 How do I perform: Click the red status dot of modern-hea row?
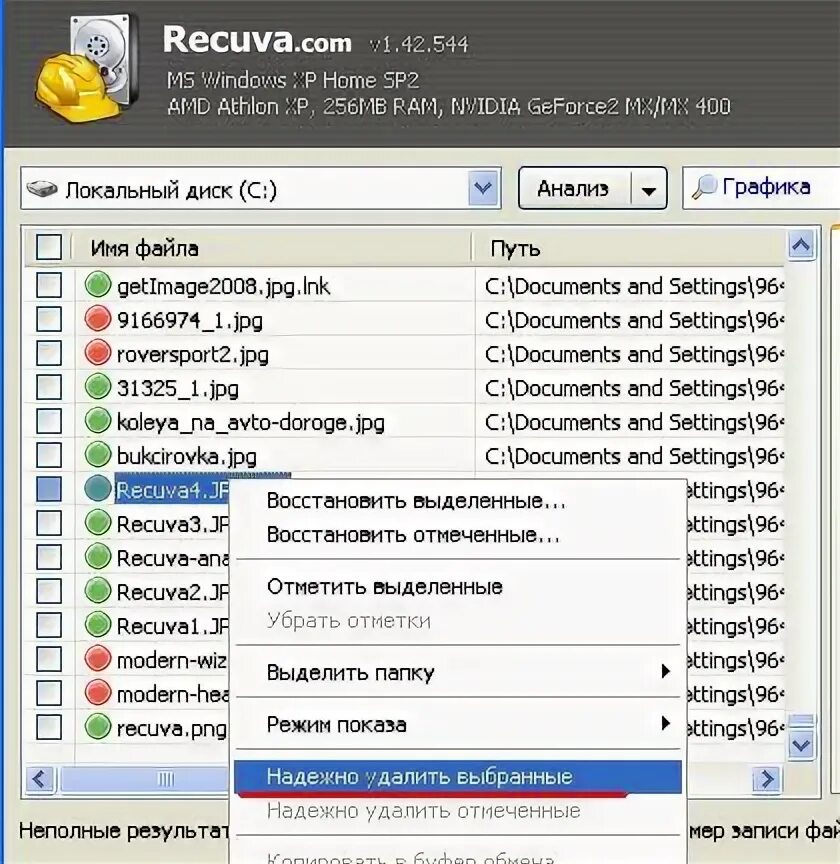coord(98,693)
